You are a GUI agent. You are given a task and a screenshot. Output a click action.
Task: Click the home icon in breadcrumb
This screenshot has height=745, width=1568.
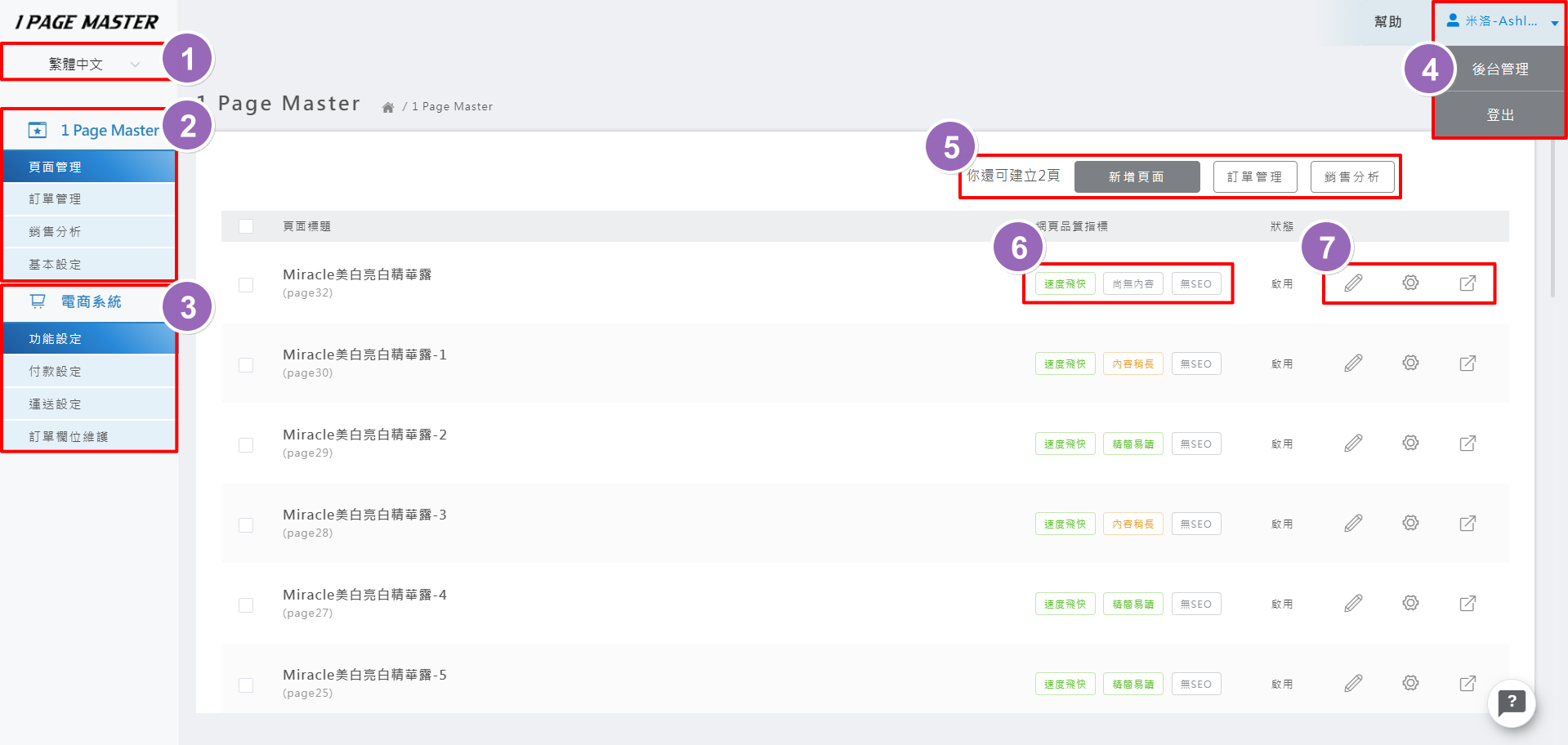click(x=388, y=107)
